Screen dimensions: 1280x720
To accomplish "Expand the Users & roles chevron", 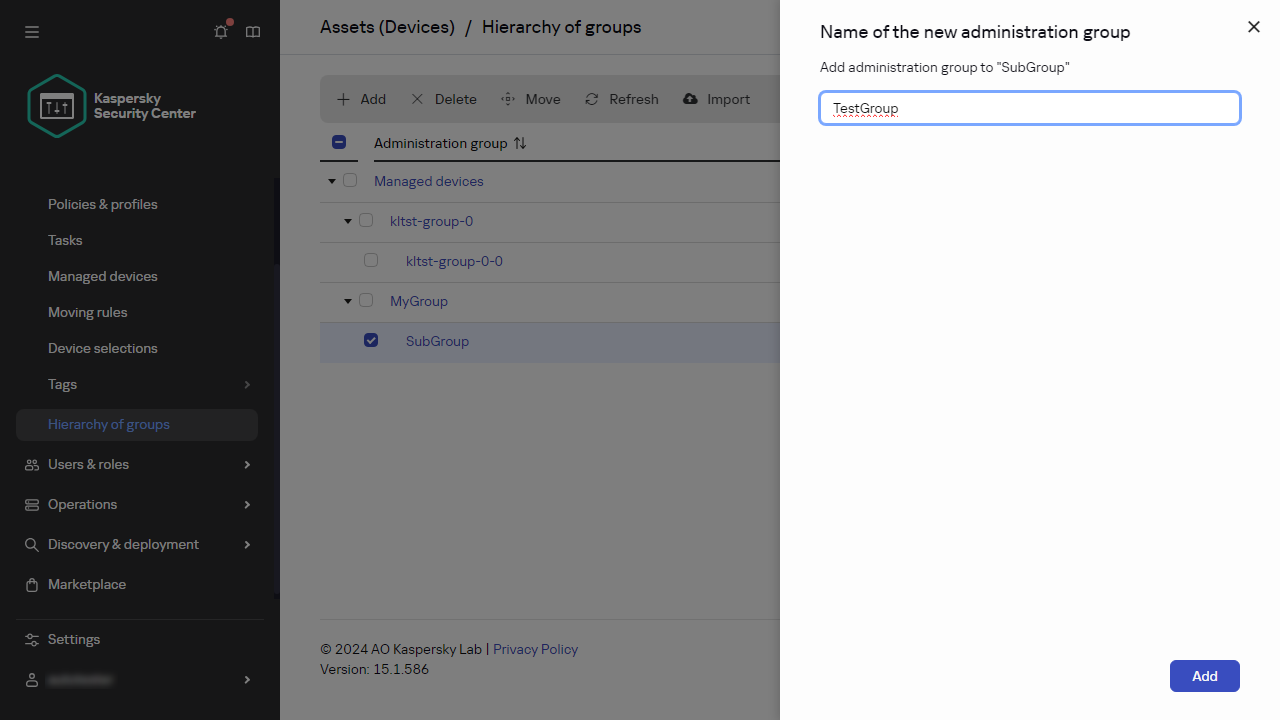I will [247, 464].
